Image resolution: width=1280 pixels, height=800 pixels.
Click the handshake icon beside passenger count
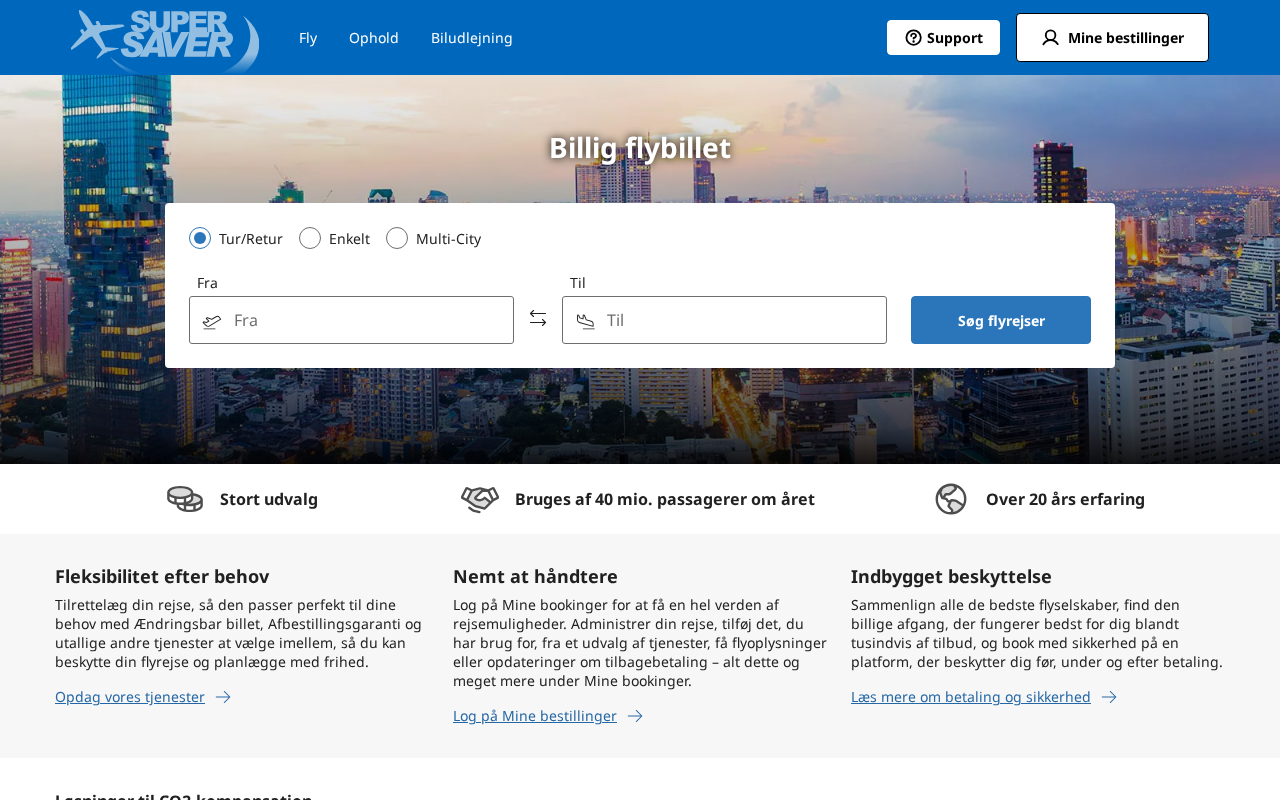point(480,499)
